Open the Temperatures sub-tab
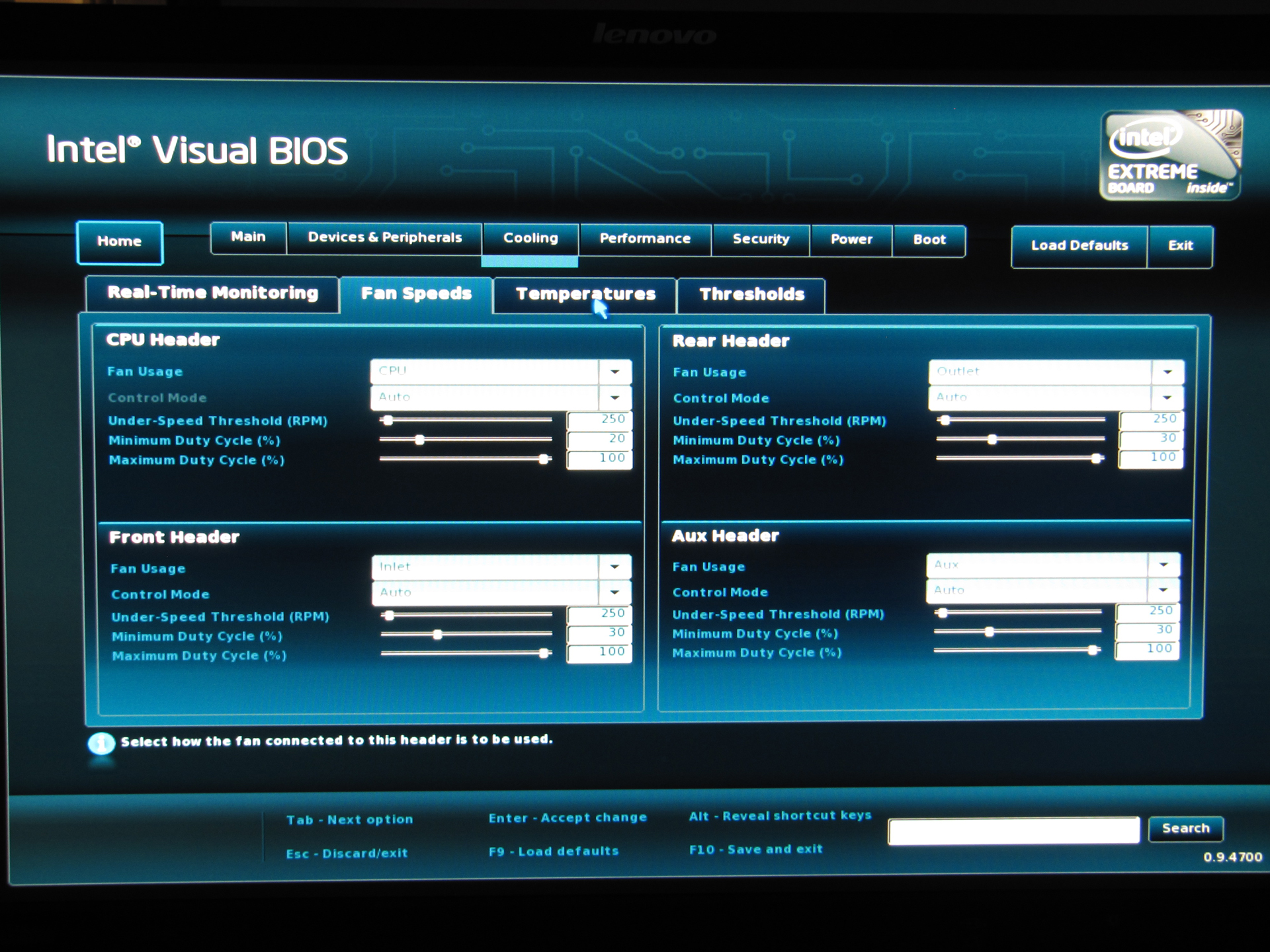This screenshot has width=1270, height=952. coord(585,295)
